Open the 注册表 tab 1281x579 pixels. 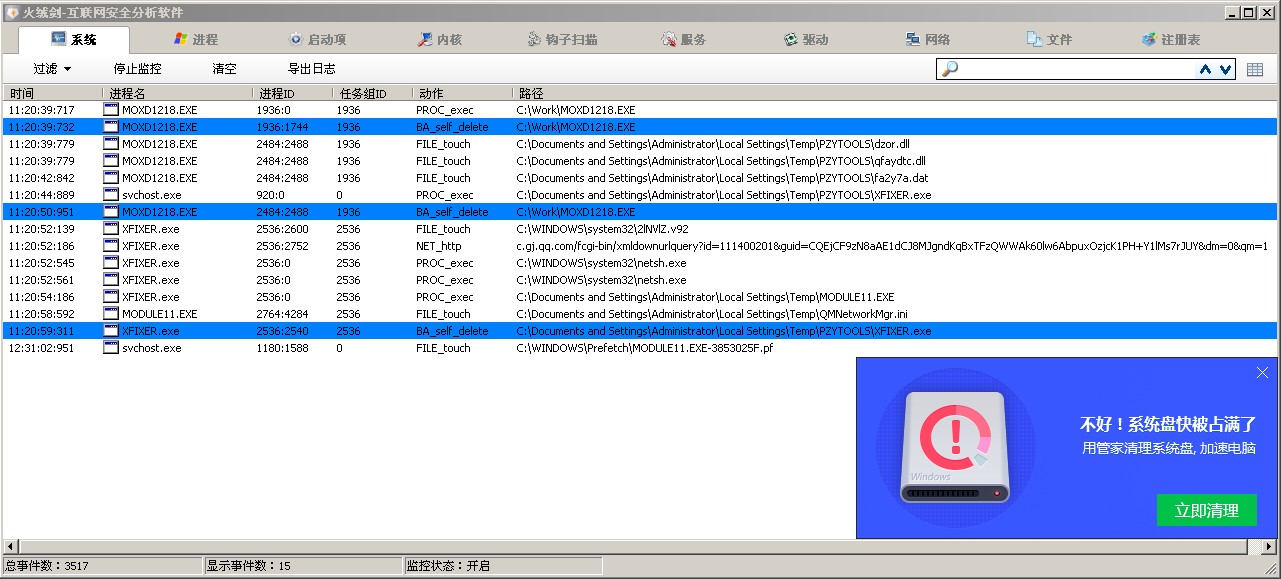[x=1171, y=40]
